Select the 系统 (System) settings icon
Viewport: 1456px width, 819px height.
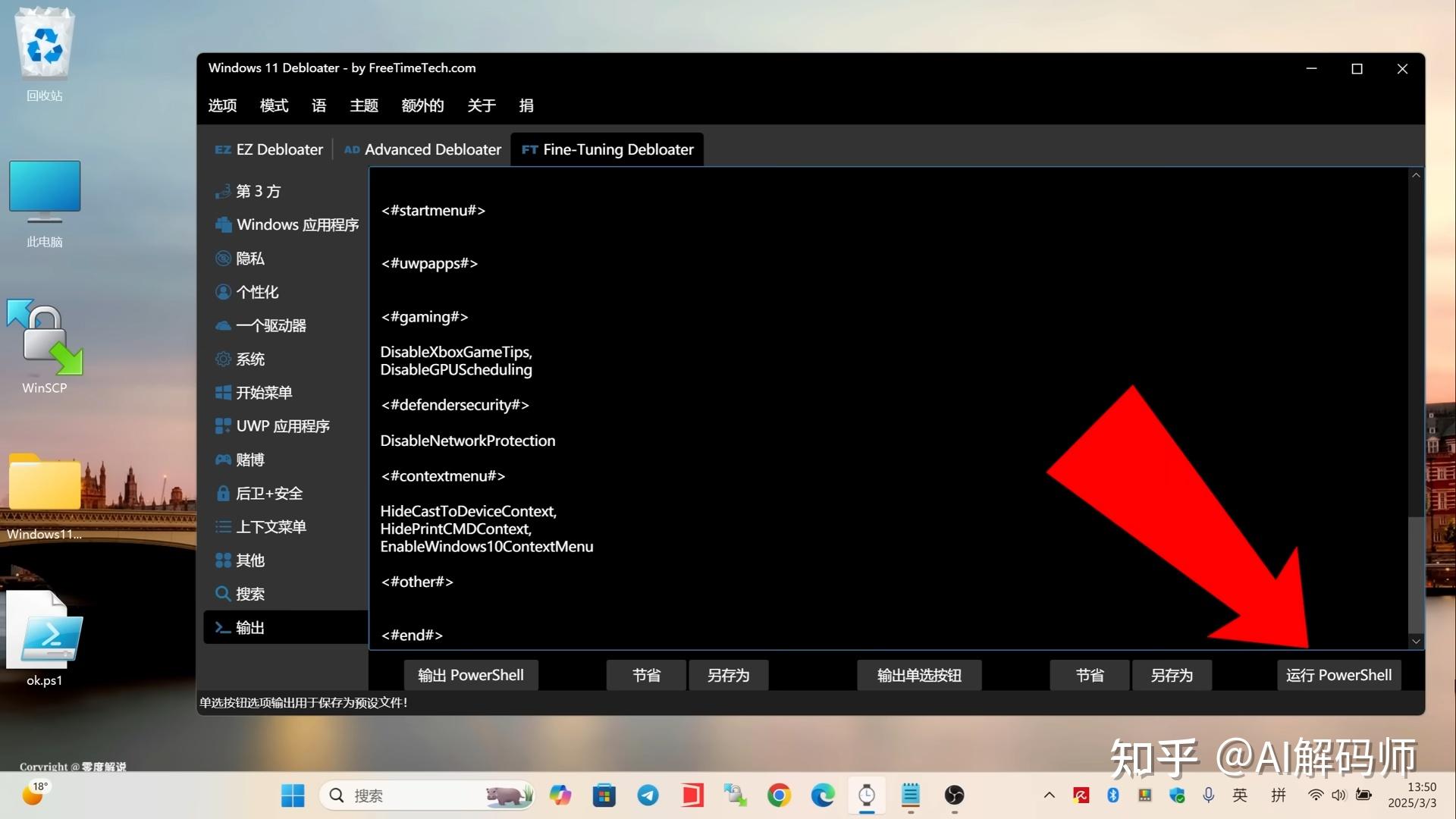[224, 359]
